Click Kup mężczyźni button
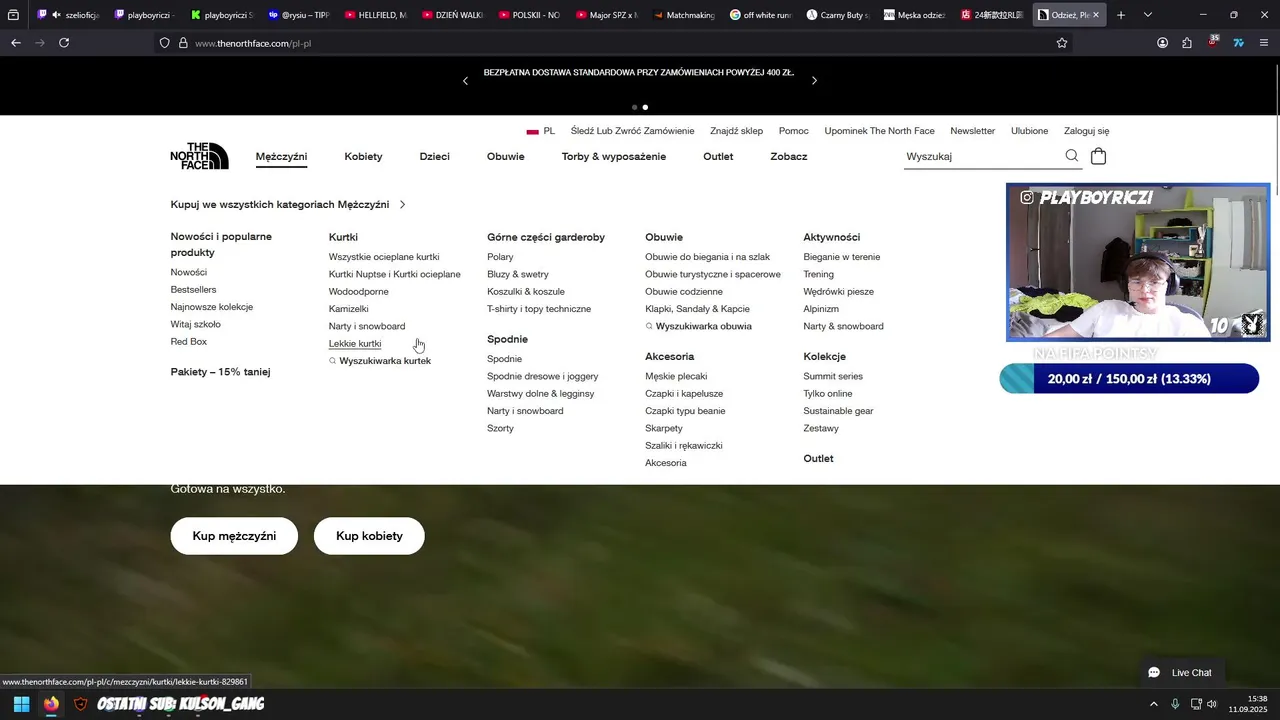 click(x=234, y=536)
